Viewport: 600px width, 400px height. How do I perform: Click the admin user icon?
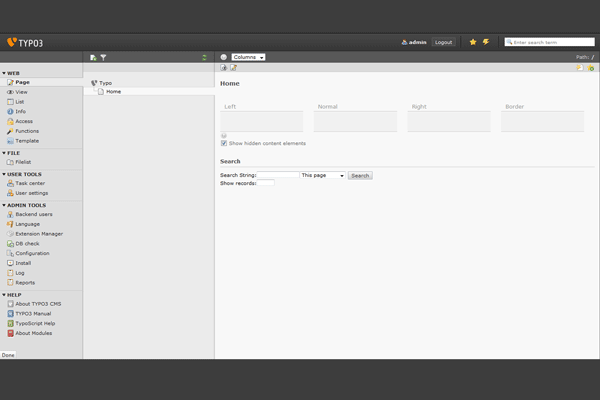pyautogui.click(x=404, y=42)
